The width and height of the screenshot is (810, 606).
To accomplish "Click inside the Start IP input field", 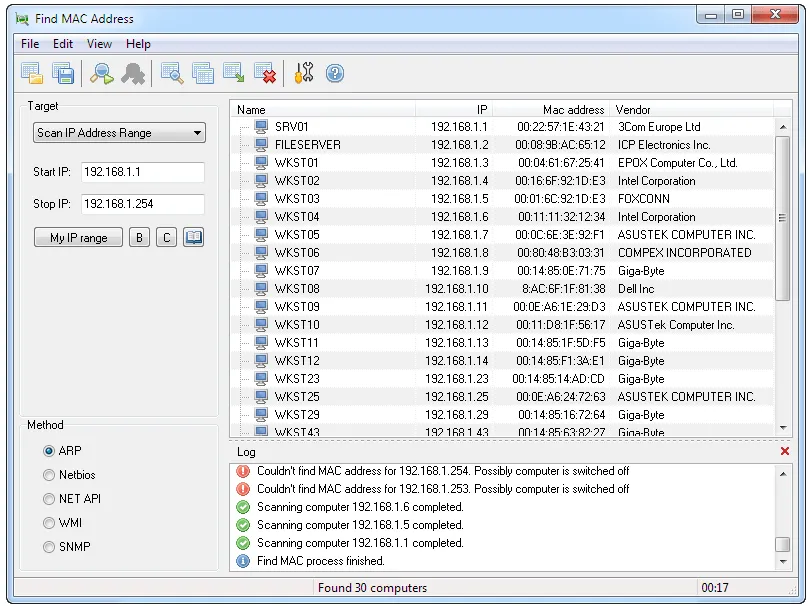I will click(141, 172).
